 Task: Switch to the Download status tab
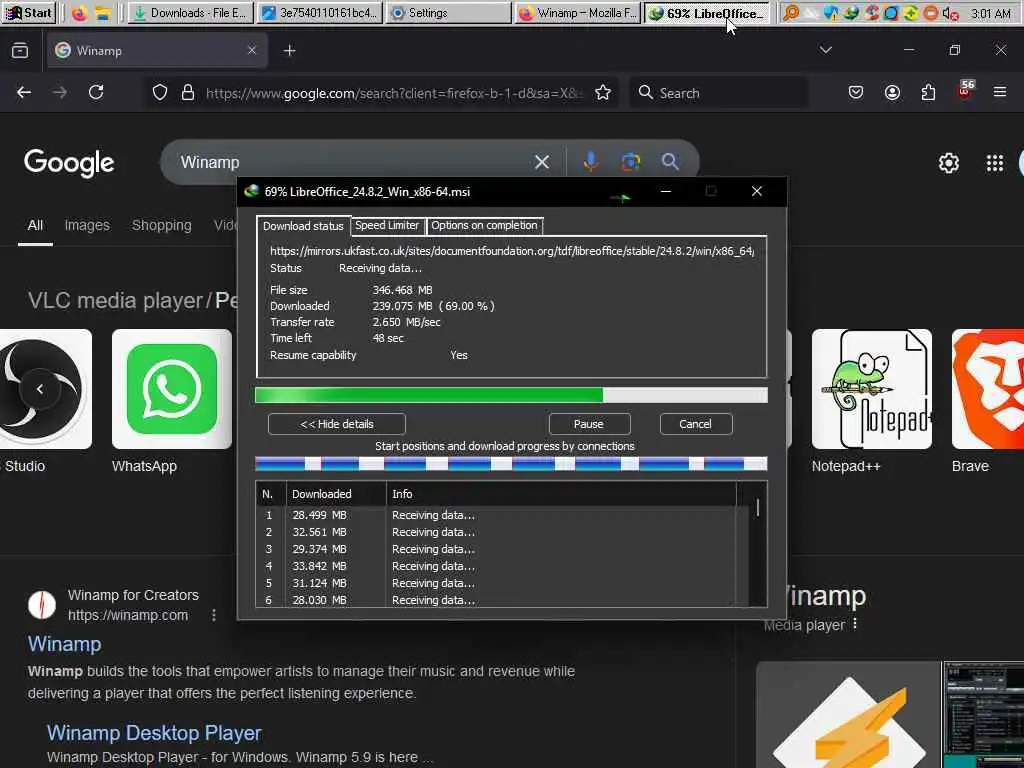[303, 225]
